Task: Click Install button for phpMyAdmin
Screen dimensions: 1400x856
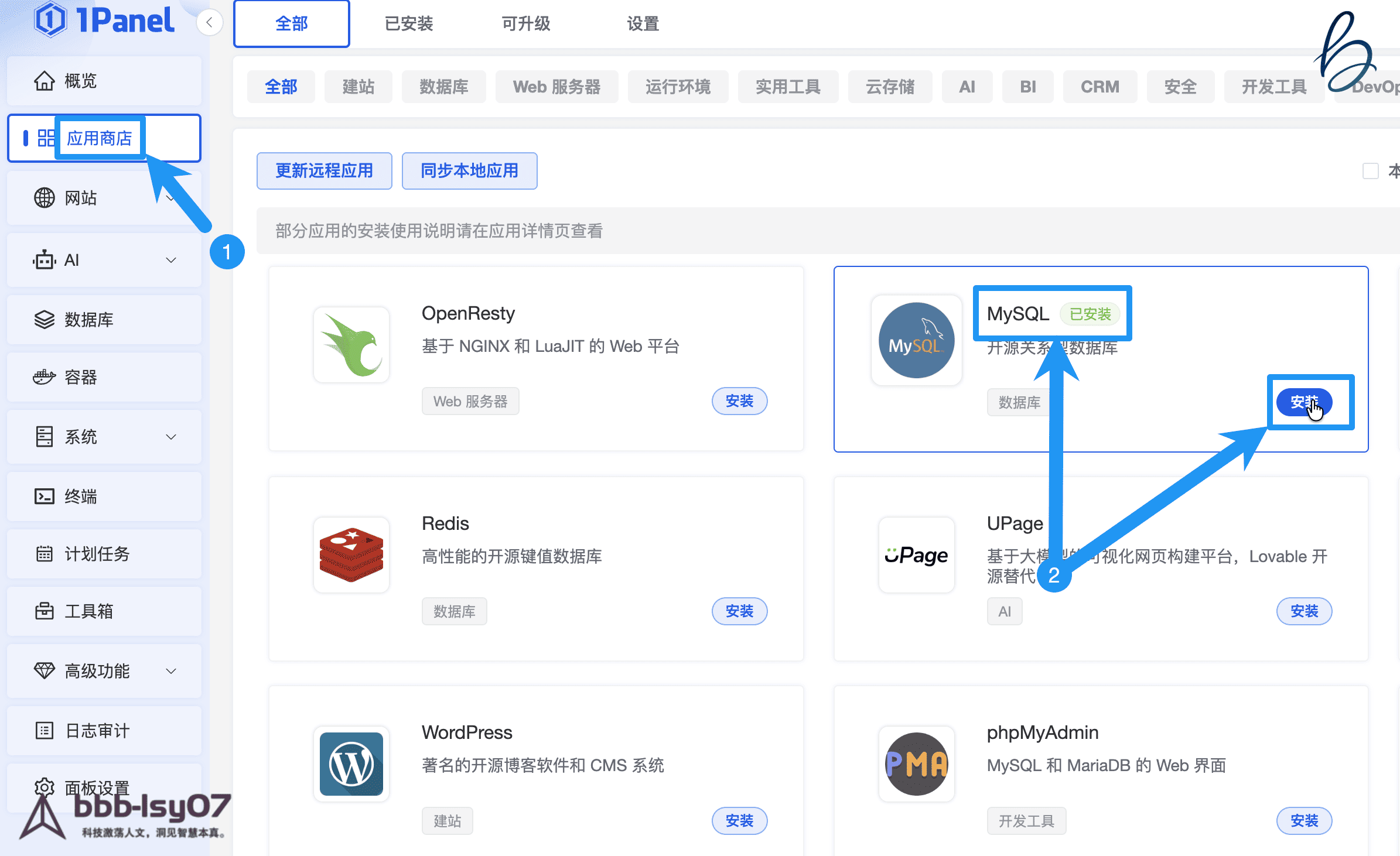Action: pos(1304,821)
